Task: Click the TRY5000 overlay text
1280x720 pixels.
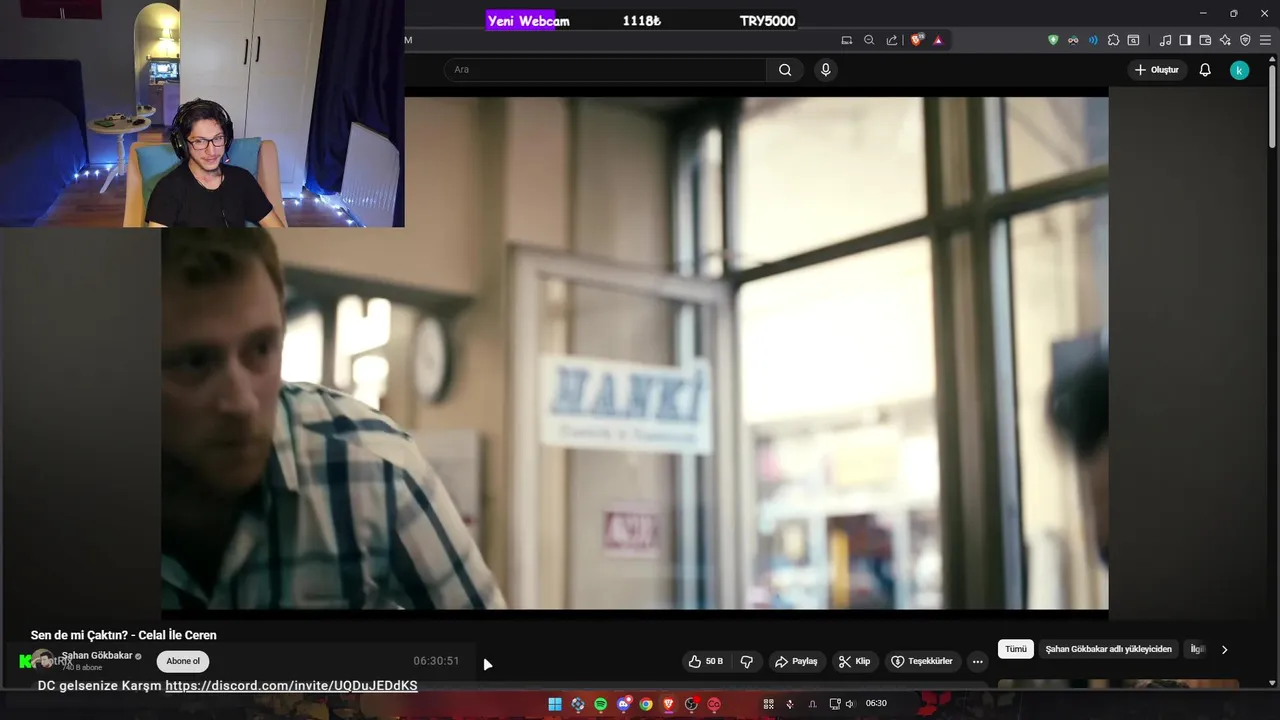Action: click(767, 21)
